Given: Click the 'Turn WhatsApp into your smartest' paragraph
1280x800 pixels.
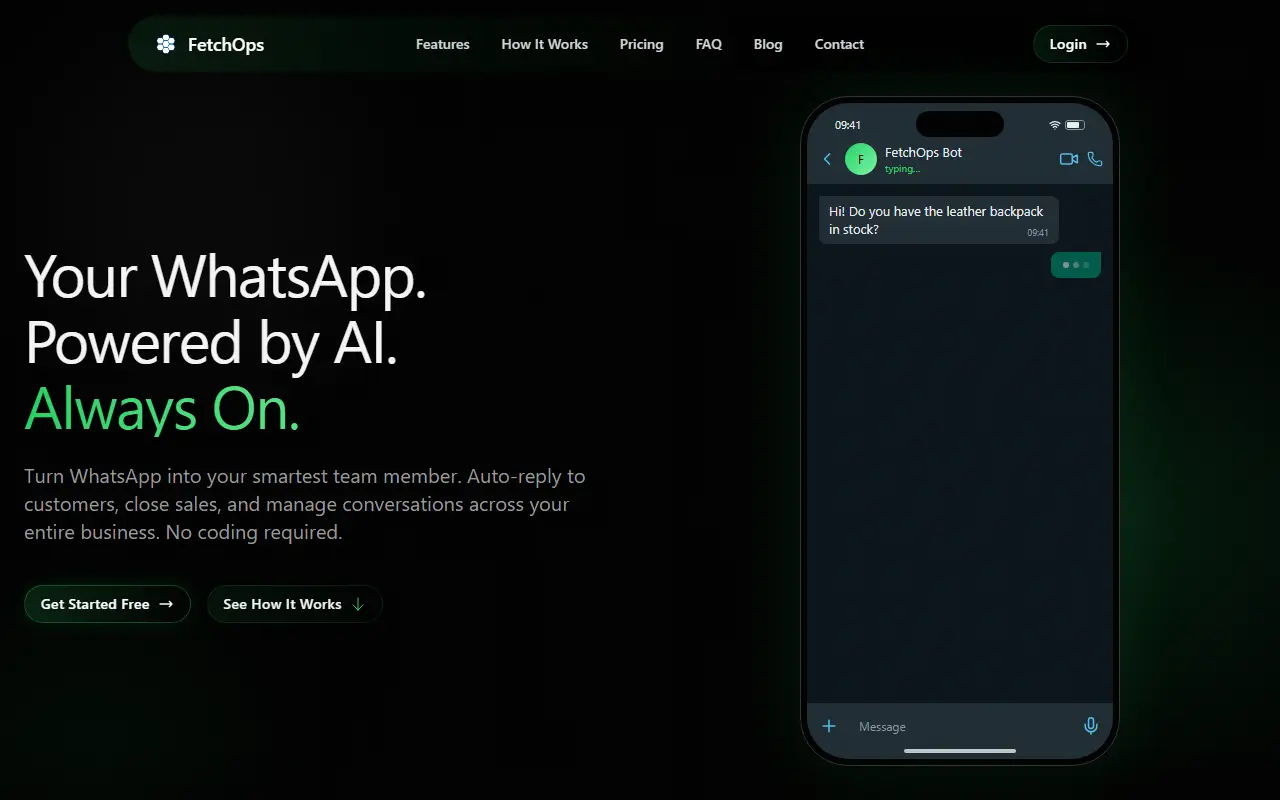Looking at the screenshot, I should click(305, 504).
